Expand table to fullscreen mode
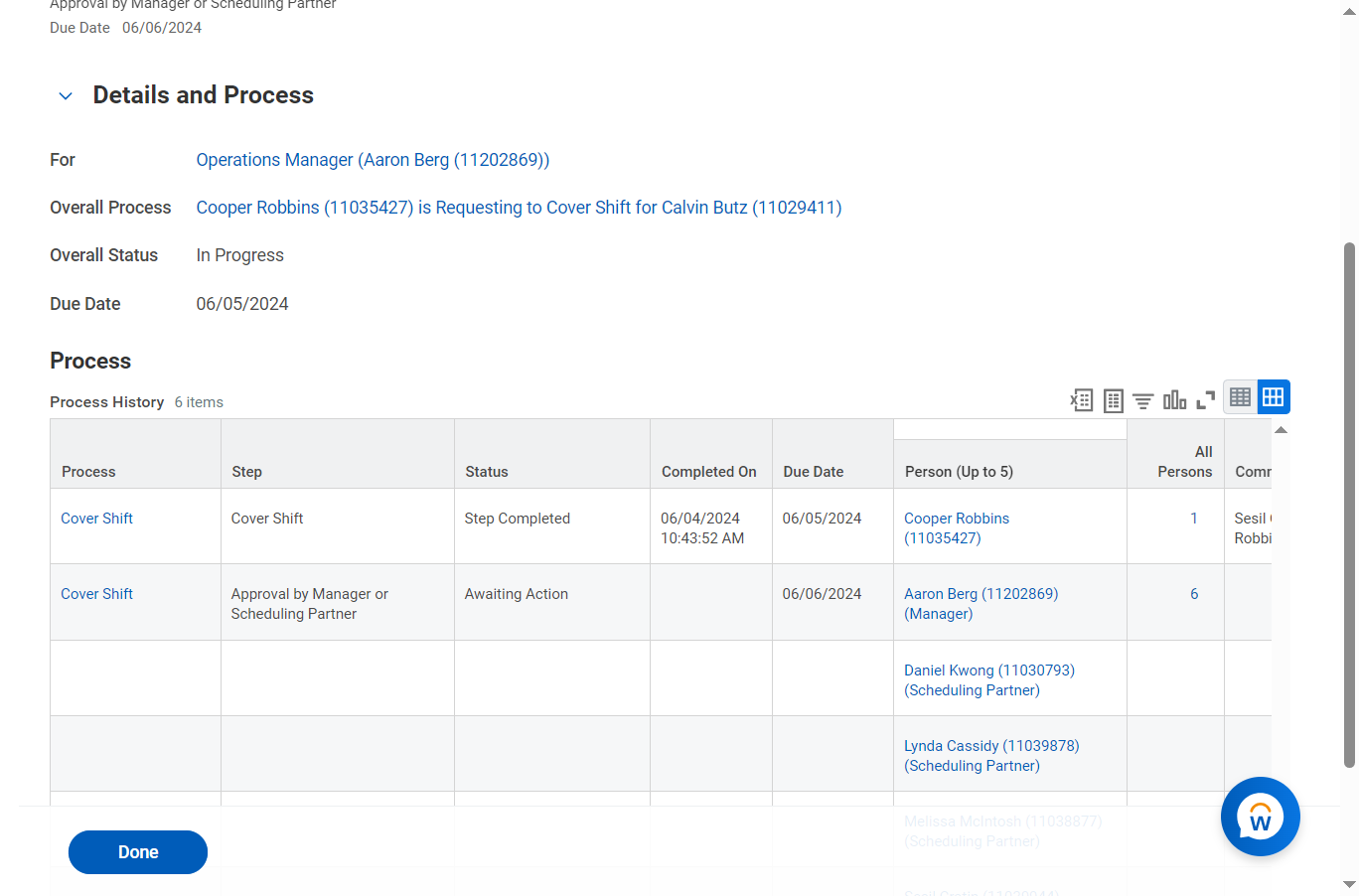The height and width of the screenshot is (896, 1359). (x=1206, y=400)
